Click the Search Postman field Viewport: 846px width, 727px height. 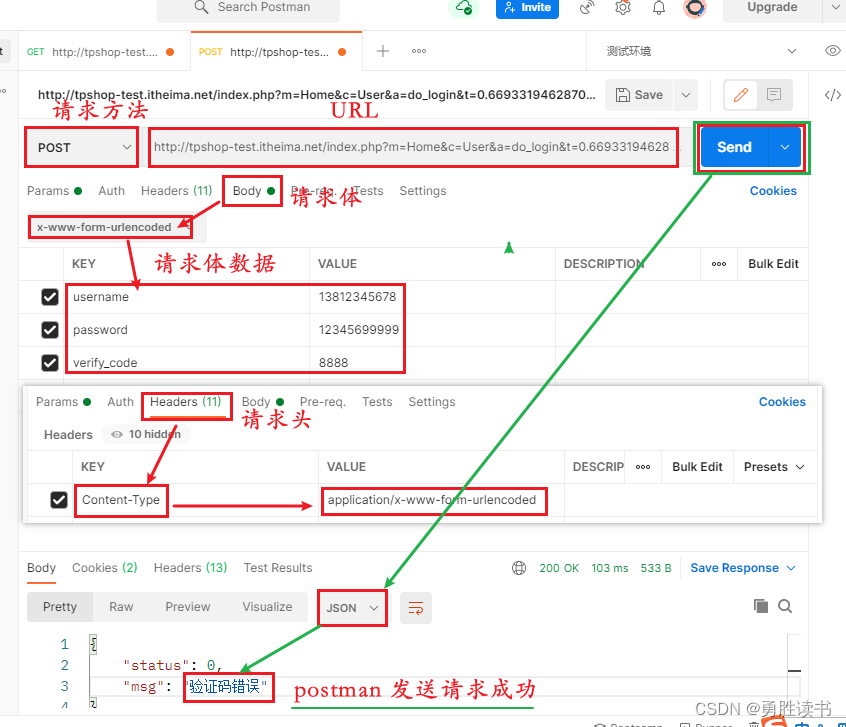[x=248, y=8]
